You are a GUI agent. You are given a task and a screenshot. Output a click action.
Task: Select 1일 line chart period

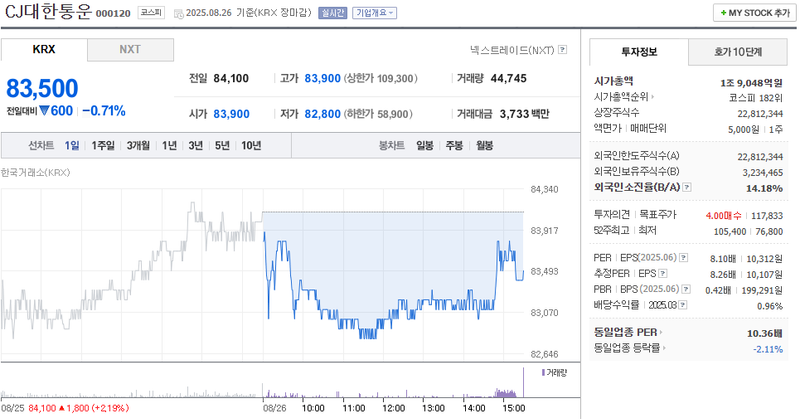click(72, 145)
